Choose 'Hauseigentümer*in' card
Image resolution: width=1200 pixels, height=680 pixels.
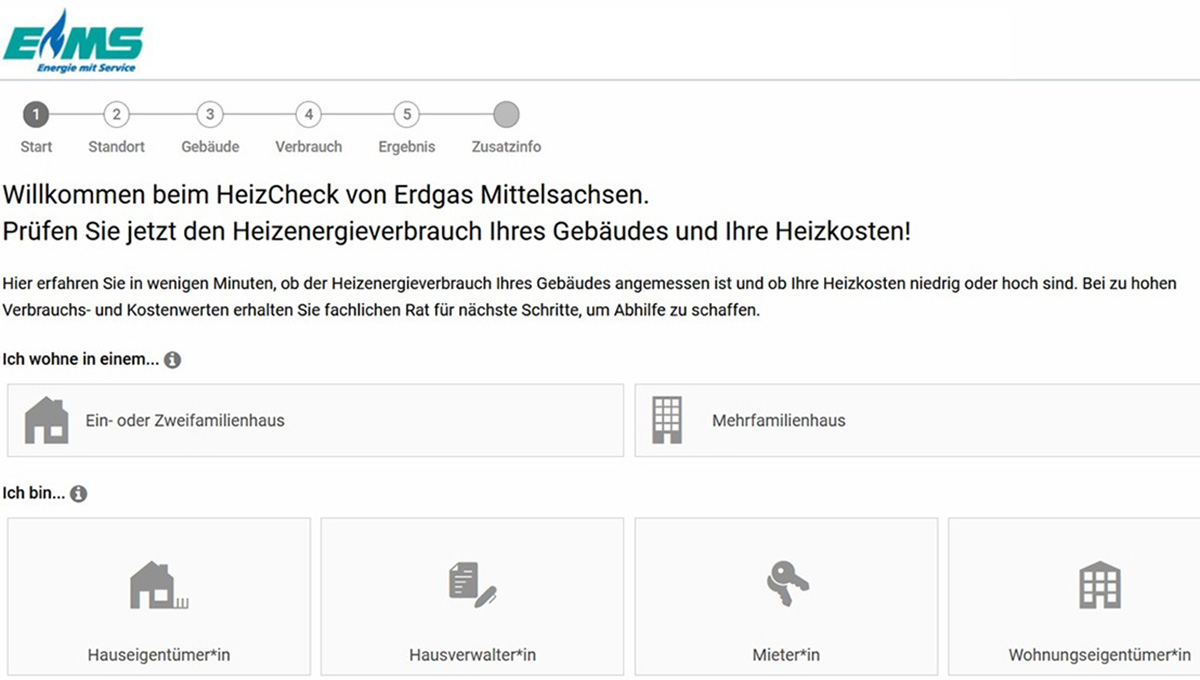coord(159,598)
